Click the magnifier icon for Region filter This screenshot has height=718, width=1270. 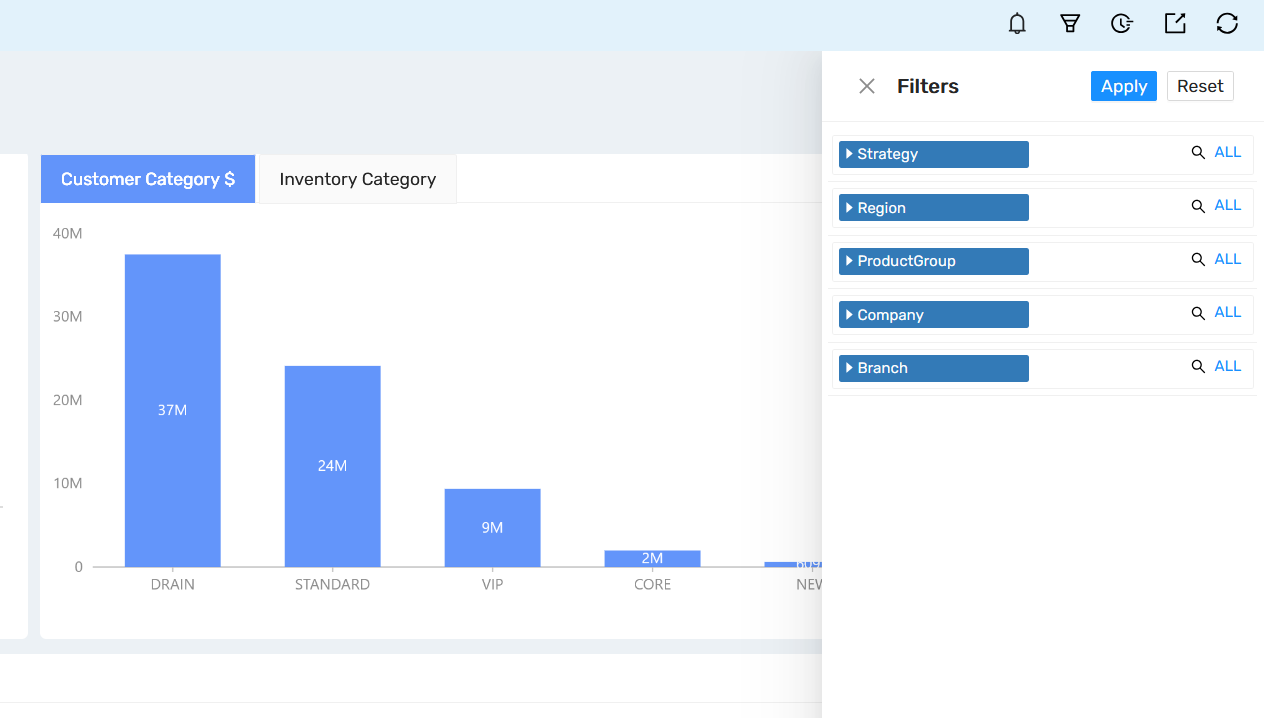point(1198,204)
